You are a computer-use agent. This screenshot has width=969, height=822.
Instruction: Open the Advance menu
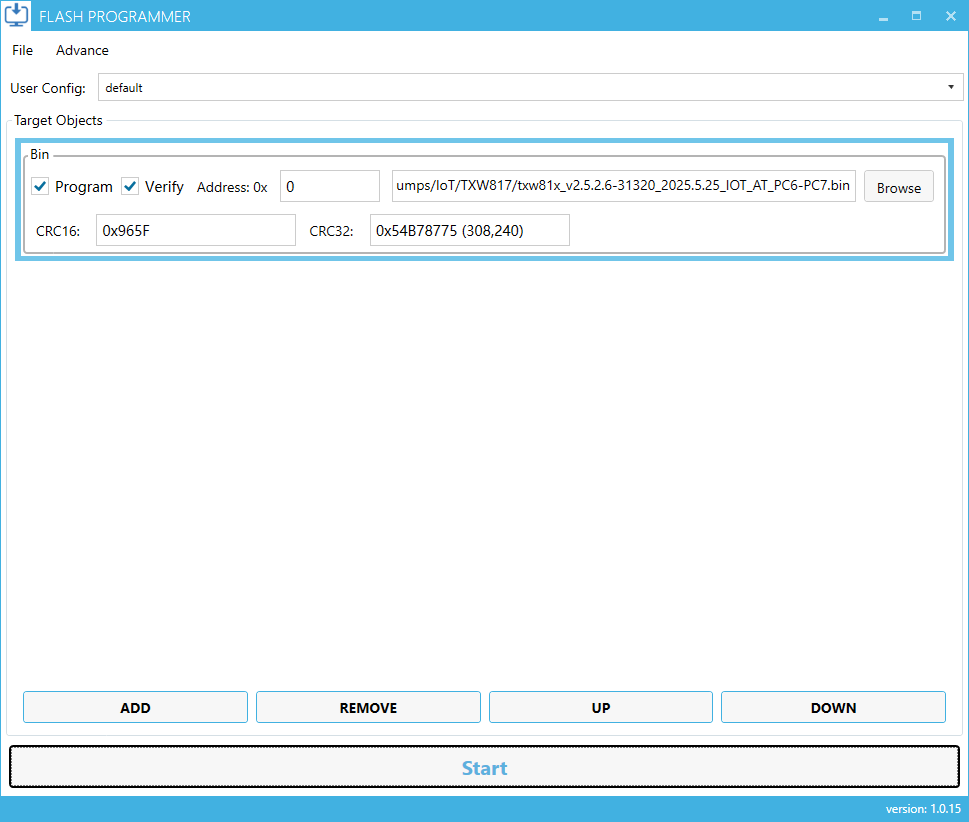pos(82,51)
